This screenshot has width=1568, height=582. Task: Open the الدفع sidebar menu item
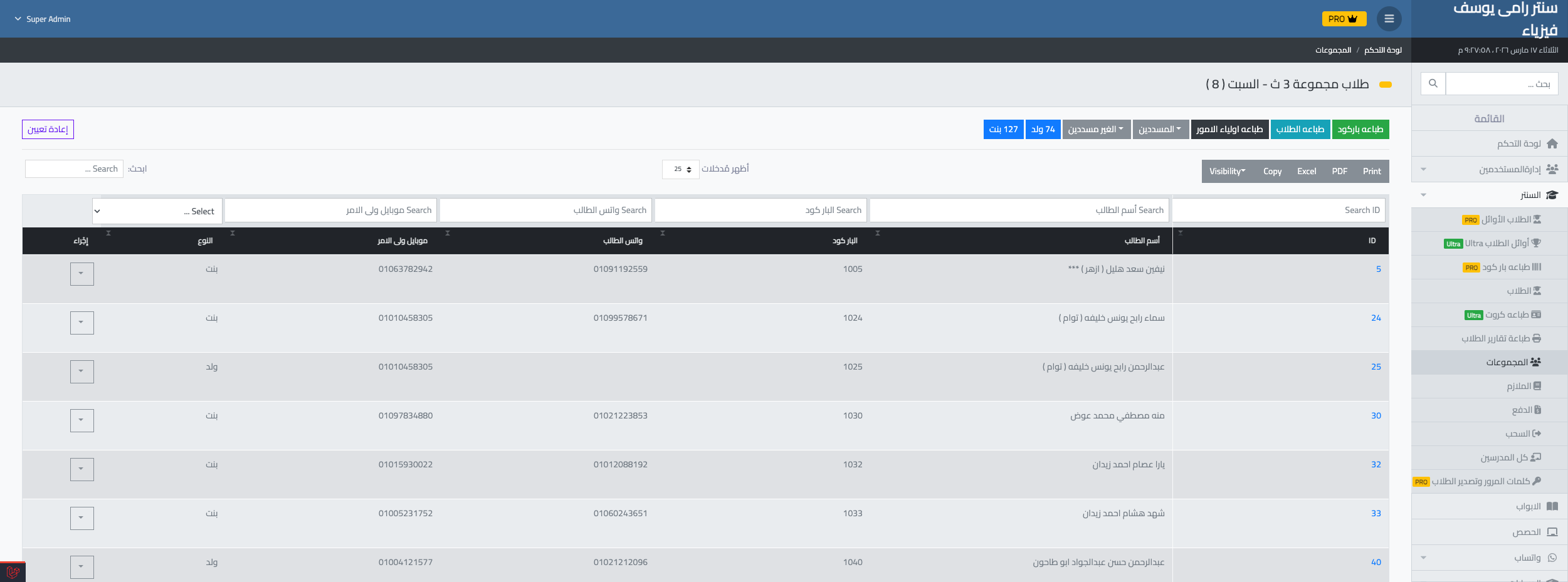point(1525,410)
